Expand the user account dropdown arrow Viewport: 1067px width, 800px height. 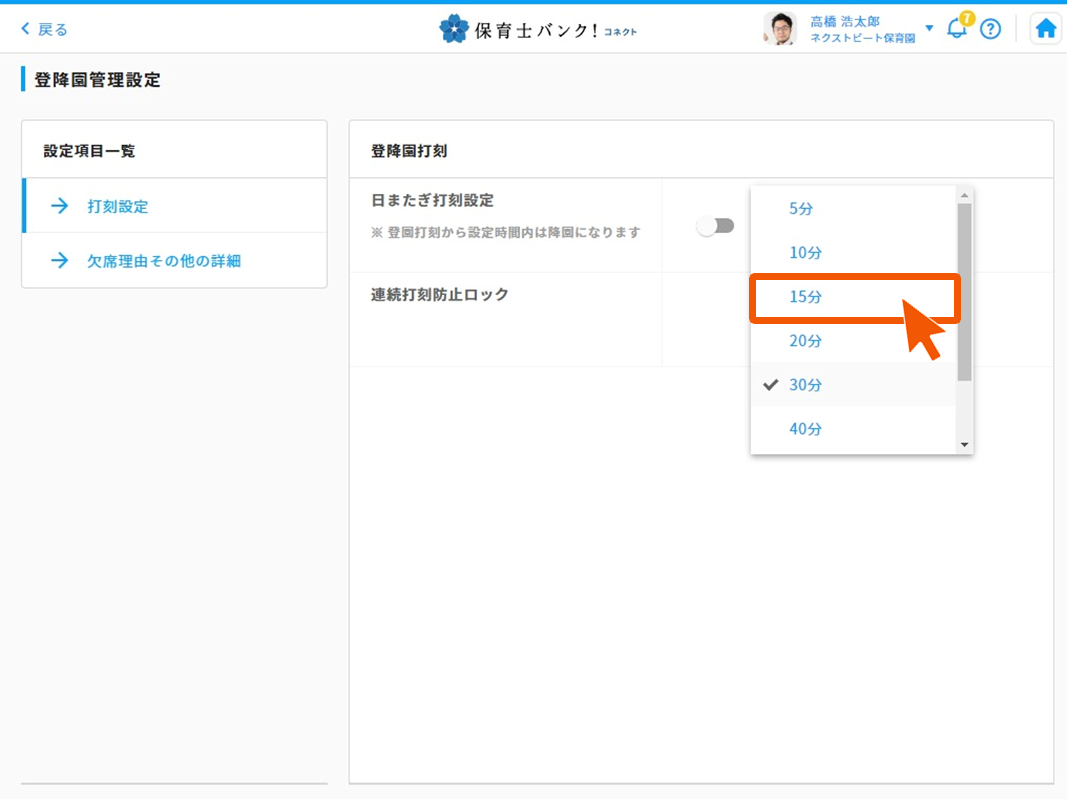tap(929, 28)
